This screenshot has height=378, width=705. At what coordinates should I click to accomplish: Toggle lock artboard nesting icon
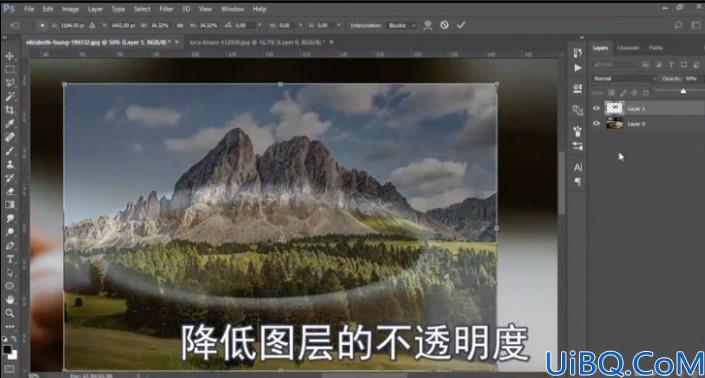click(x=646, y=93)
